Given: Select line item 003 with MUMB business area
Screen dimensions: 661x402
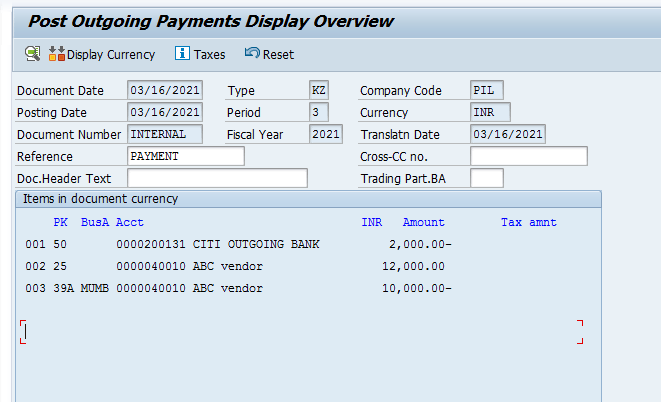Looking at the screenshot, I should tap(239, 288).
